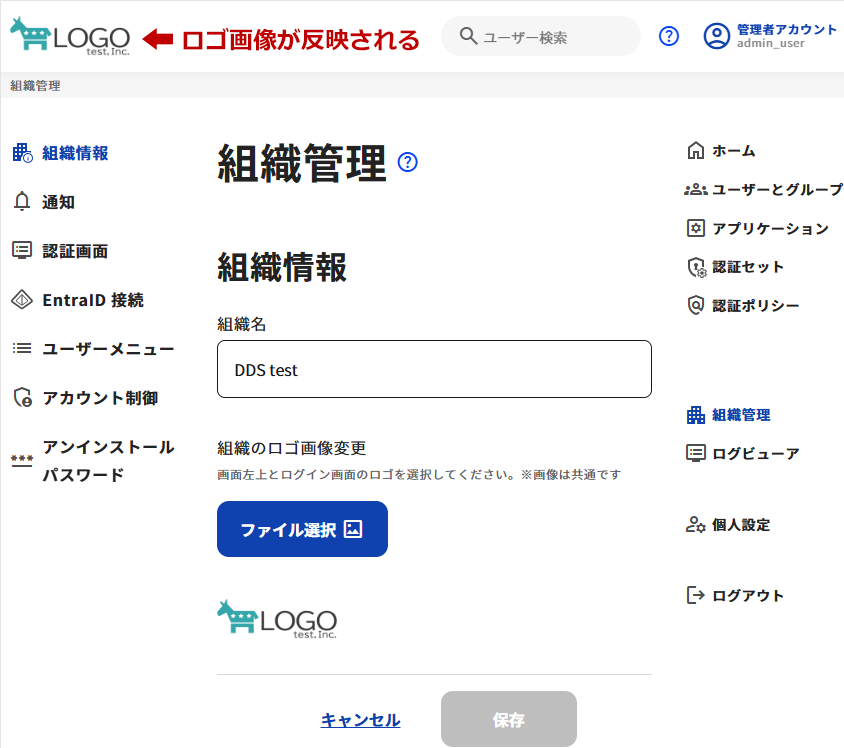The image size is (844, 748).
Task: Open アンインストールパスワード section
Action: tap(108, 461)
